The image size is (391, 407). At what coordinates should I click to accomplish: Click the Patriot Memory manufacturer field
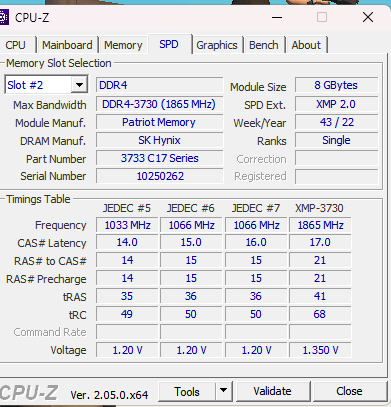click(159, 122)
